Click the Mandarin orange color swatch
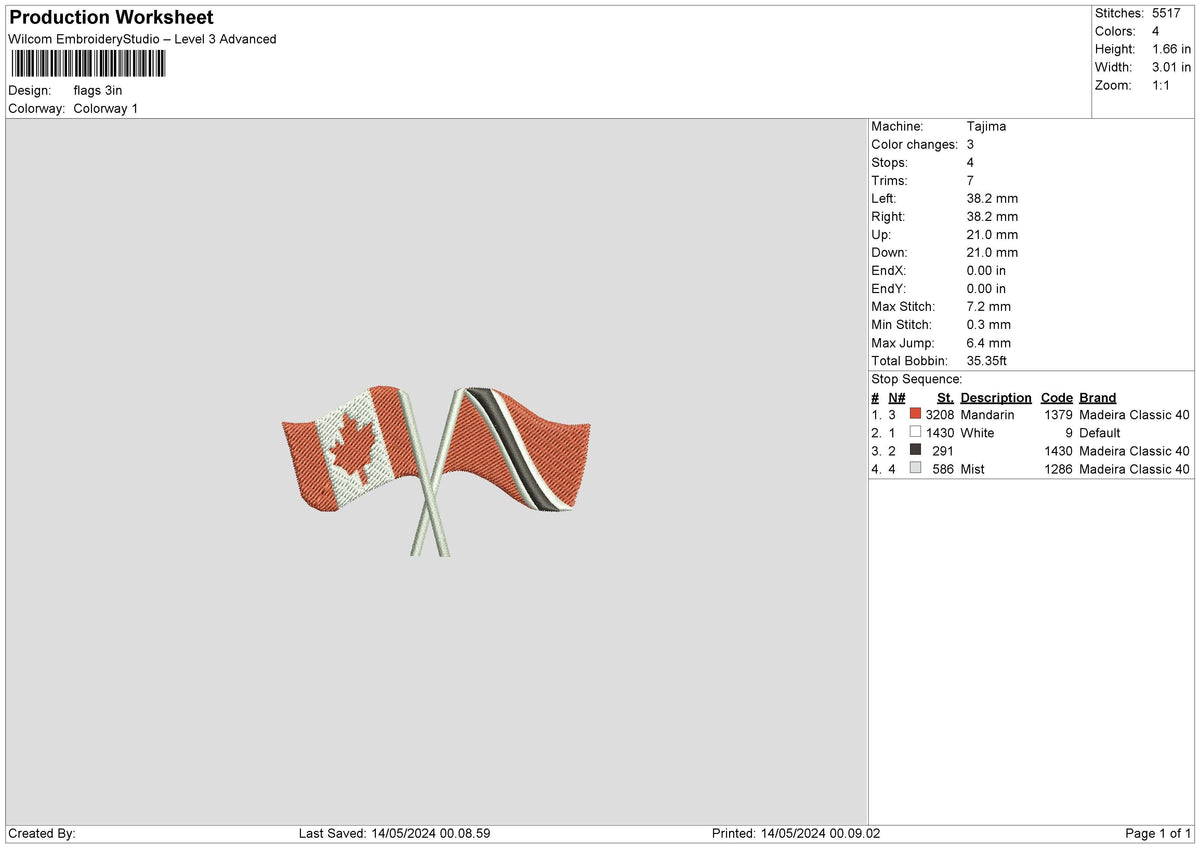This screenshot has height=848, width=1200. point(915,414)
